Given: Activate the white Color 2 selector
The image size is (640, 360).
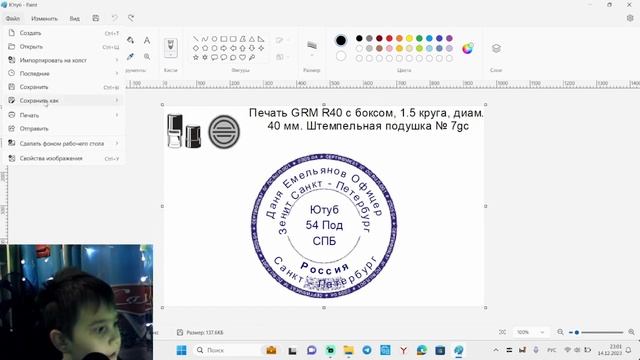Looking at the screenshot, I should coord(341,56).
